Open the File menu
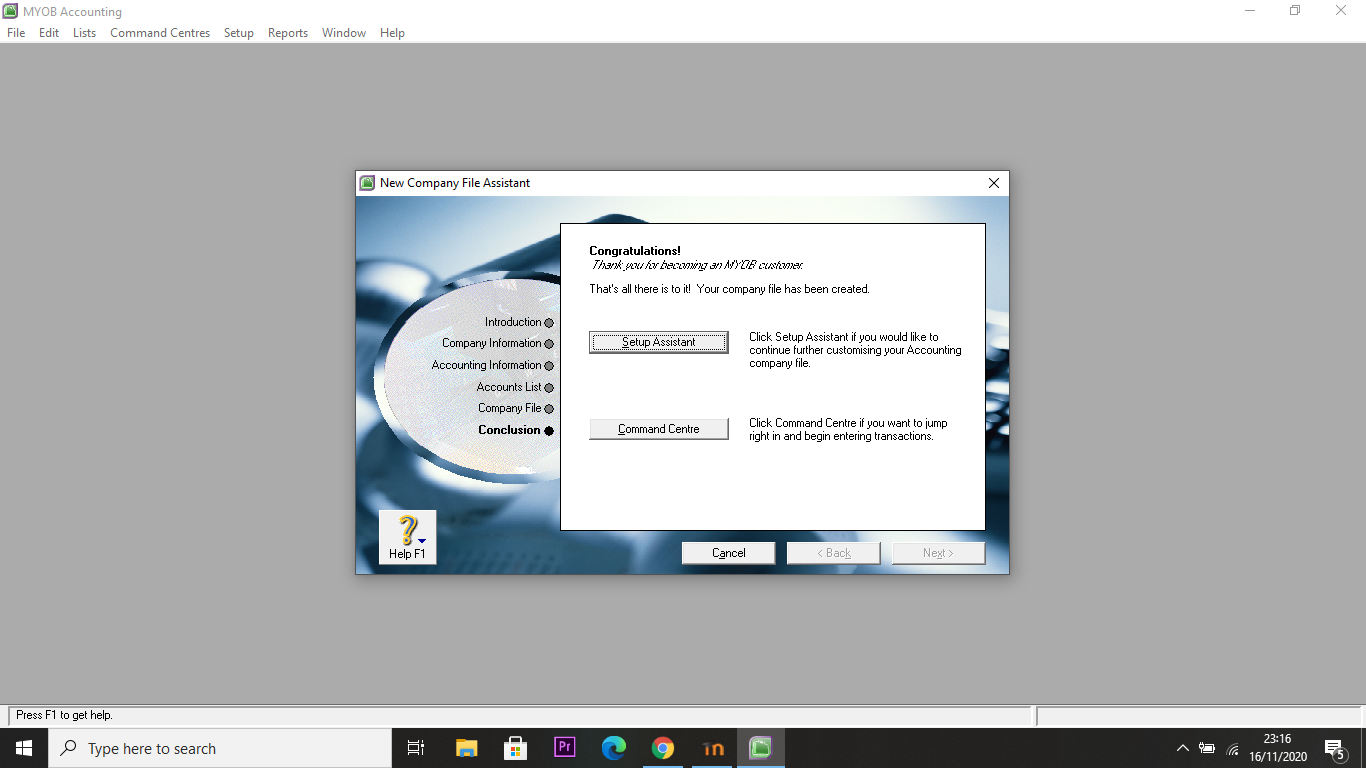This screenshot has height=768, width=1366. click(x=16, y=33)
